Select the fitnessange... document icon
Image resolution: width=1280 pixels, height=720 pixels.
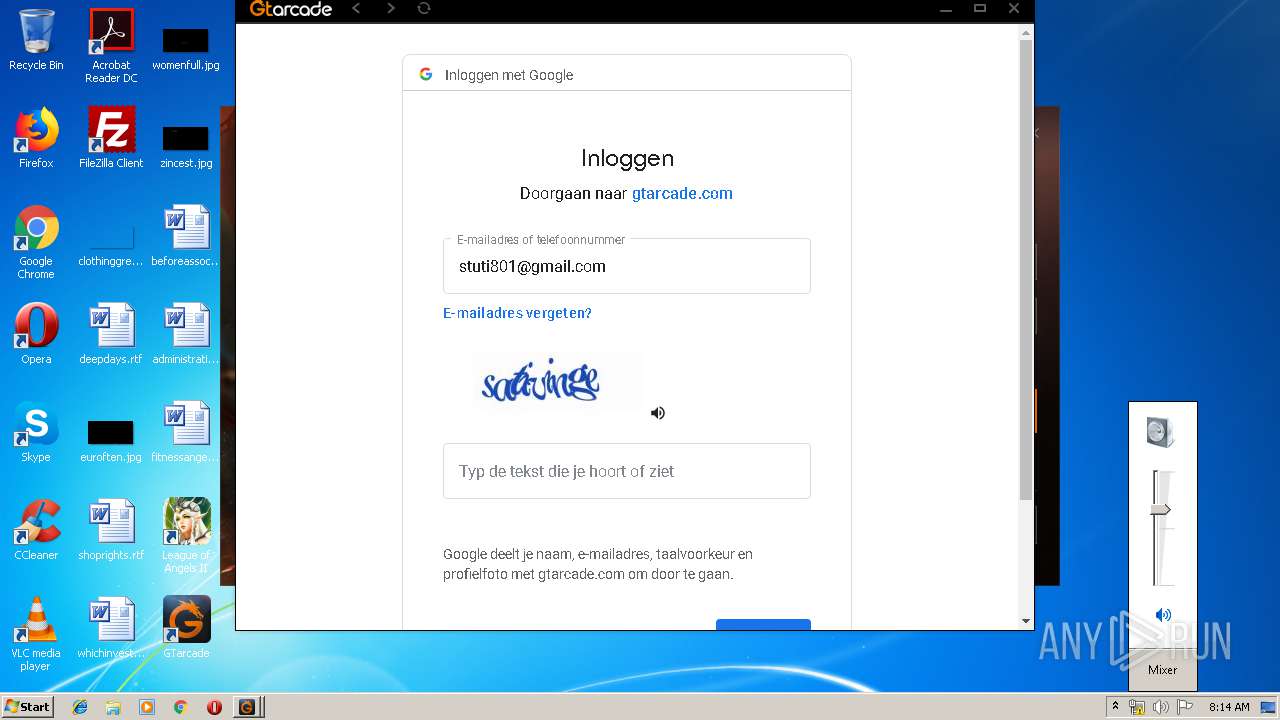click(186, 432)
